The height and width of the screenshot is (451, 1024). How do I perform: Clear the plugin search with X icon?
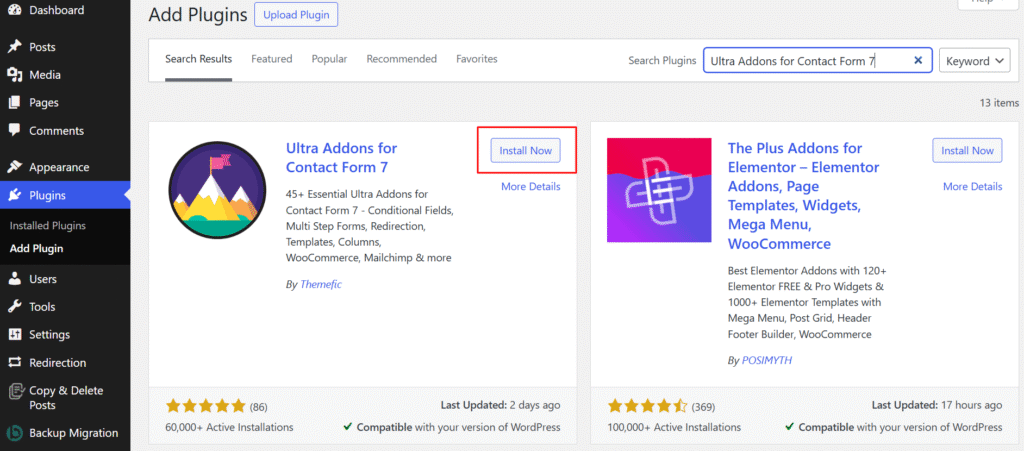click(918, 60)
